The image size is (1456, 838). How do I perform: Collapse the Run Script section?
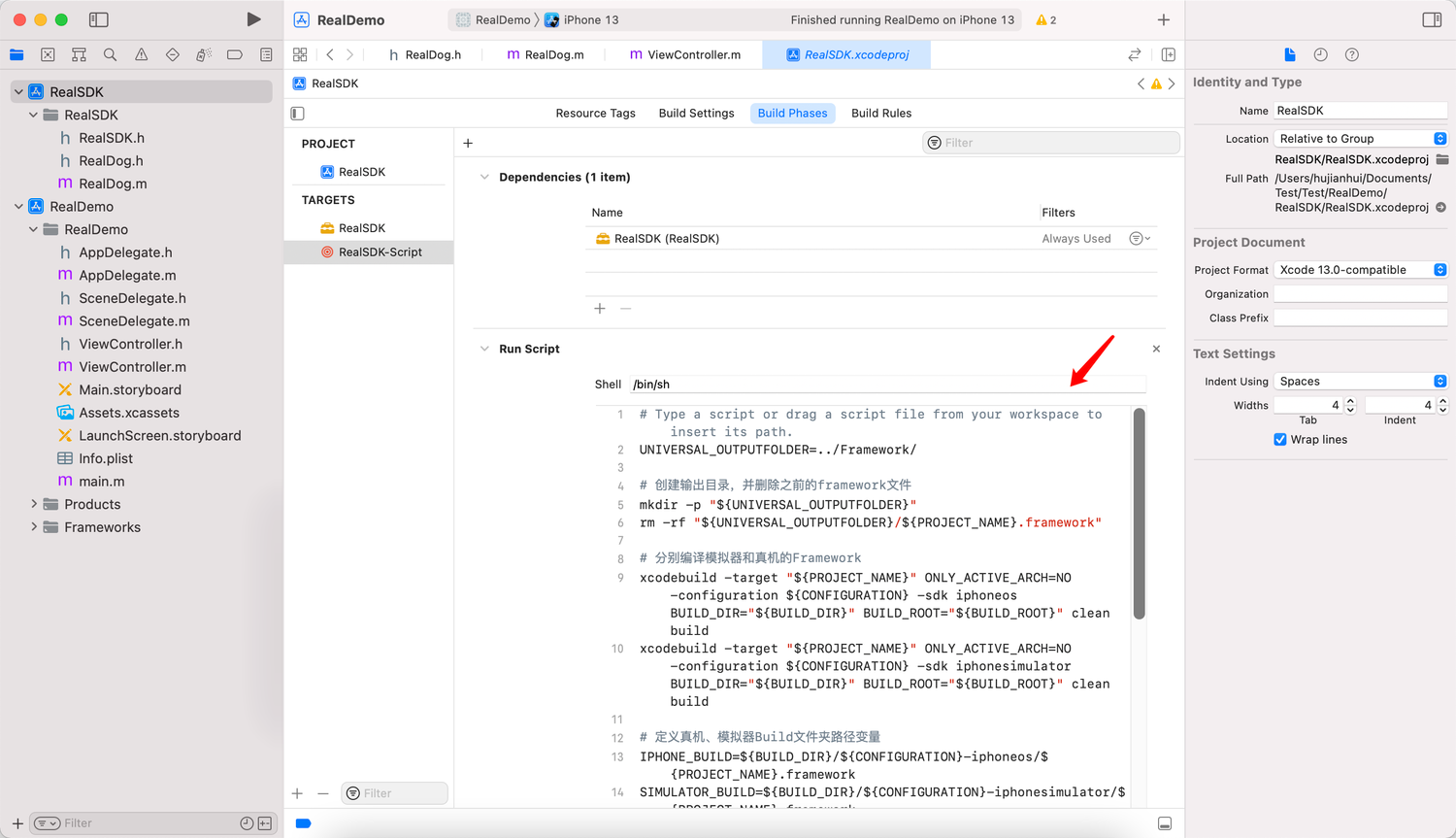pyautogui.click(x=484, y=349)
